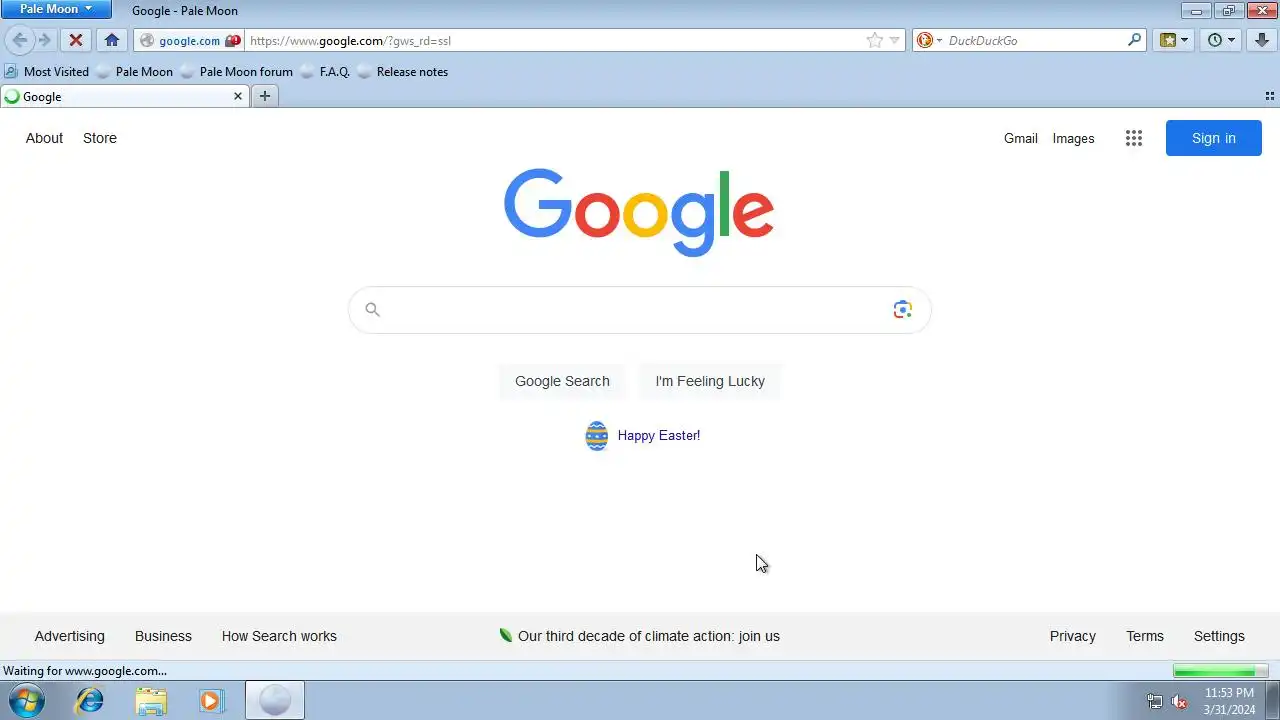
Task: Launch Internet Explorer from taskbar
Action: click(90, 700)
